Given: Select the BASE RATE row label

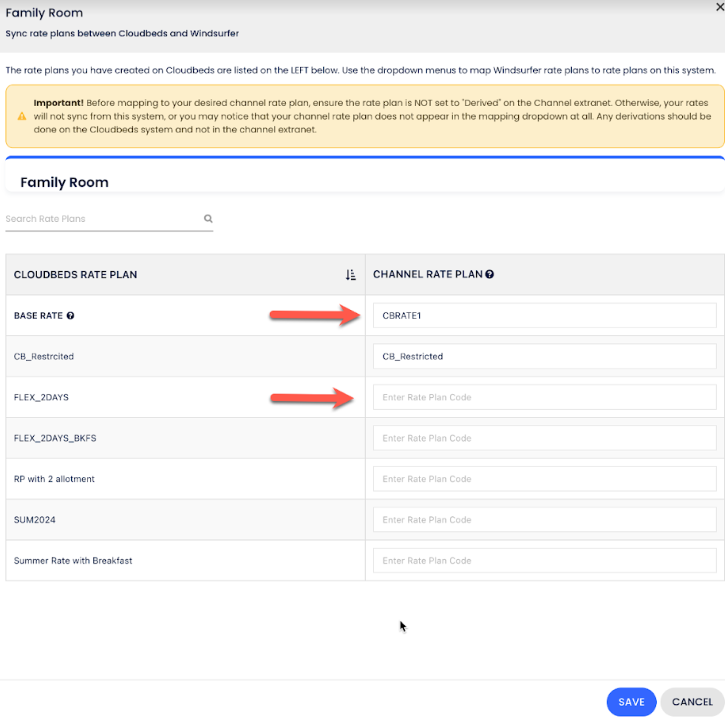Looking at the screenshot, I should [x=38, y=316].
